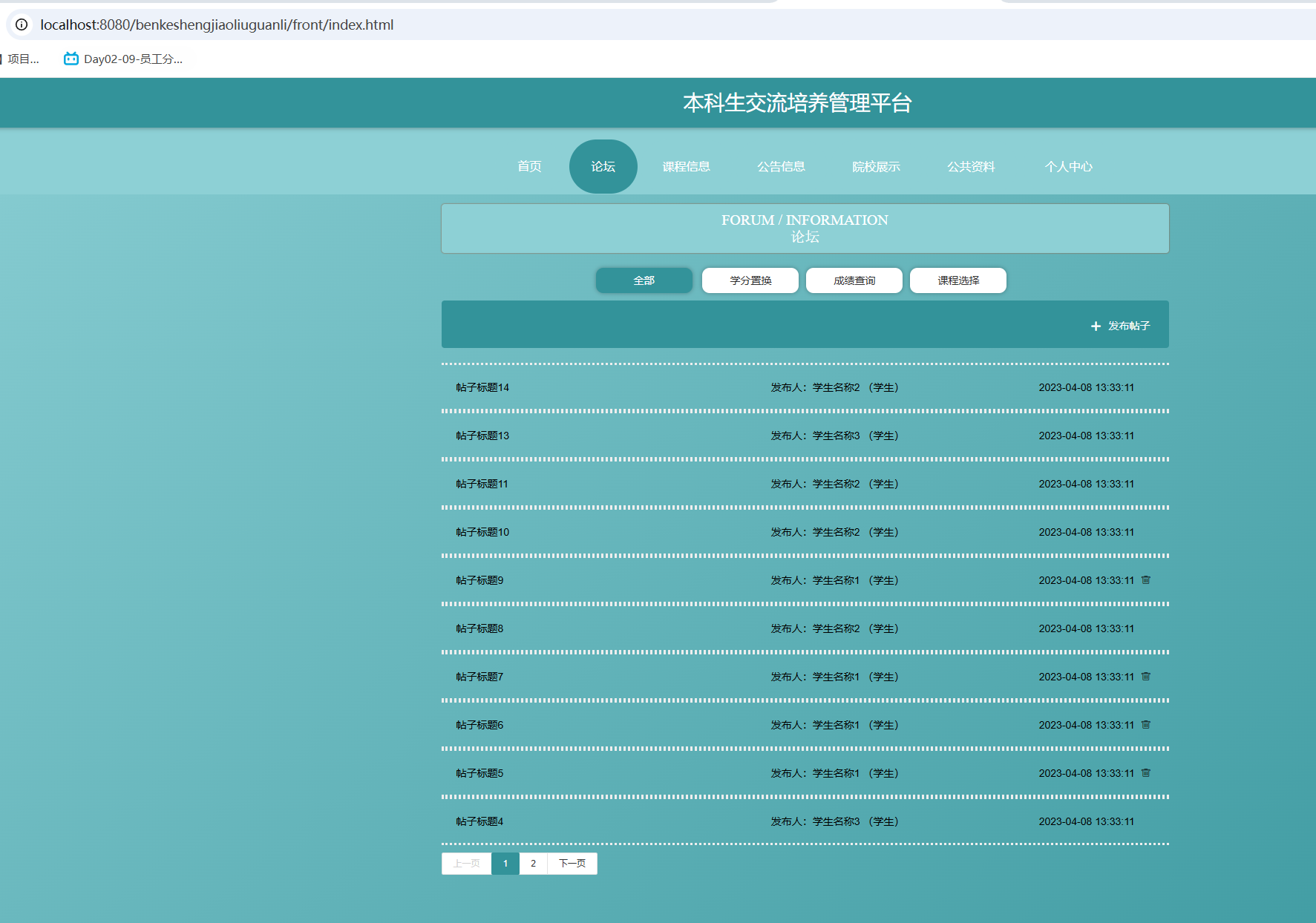The height and width of the screenshot is (923, 1316).
Task: Switch to 院校展示 page
Action: 876,166
